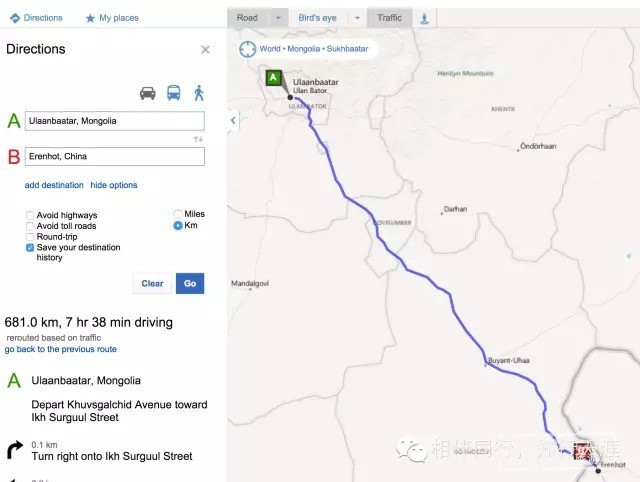Click the 681.0 km route summary
Screen dimensions: 640x482
(x=89, y=322)
